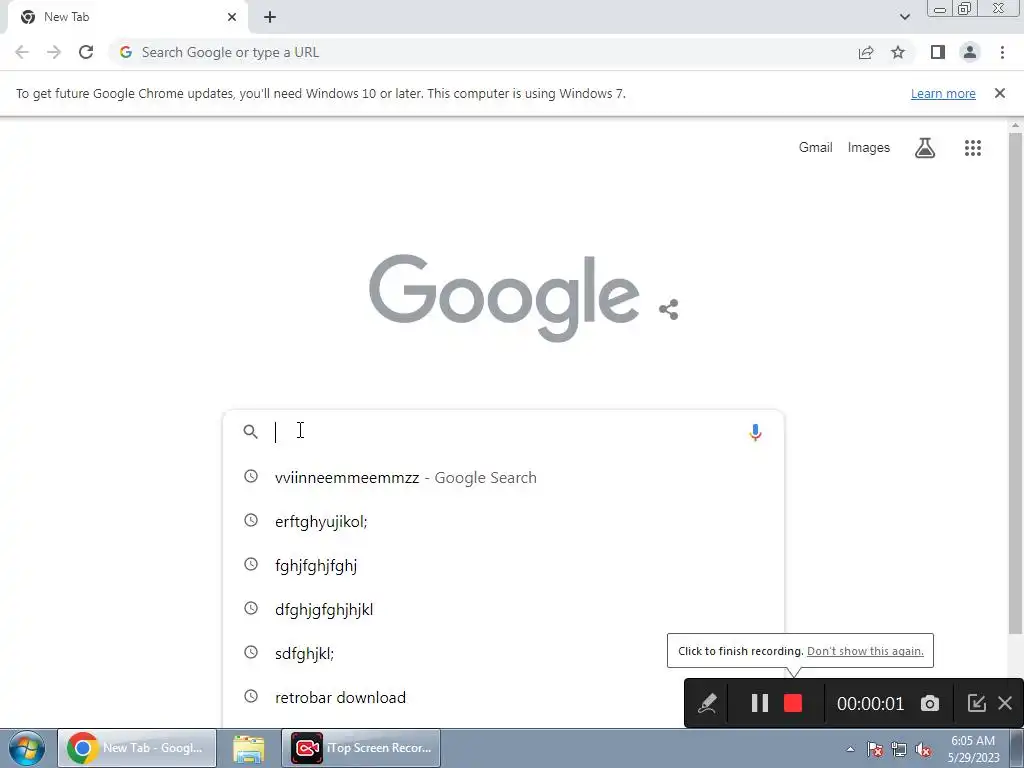Click the magnifier icon in the search box
The image size is (1024, 768).
point(251,432)
